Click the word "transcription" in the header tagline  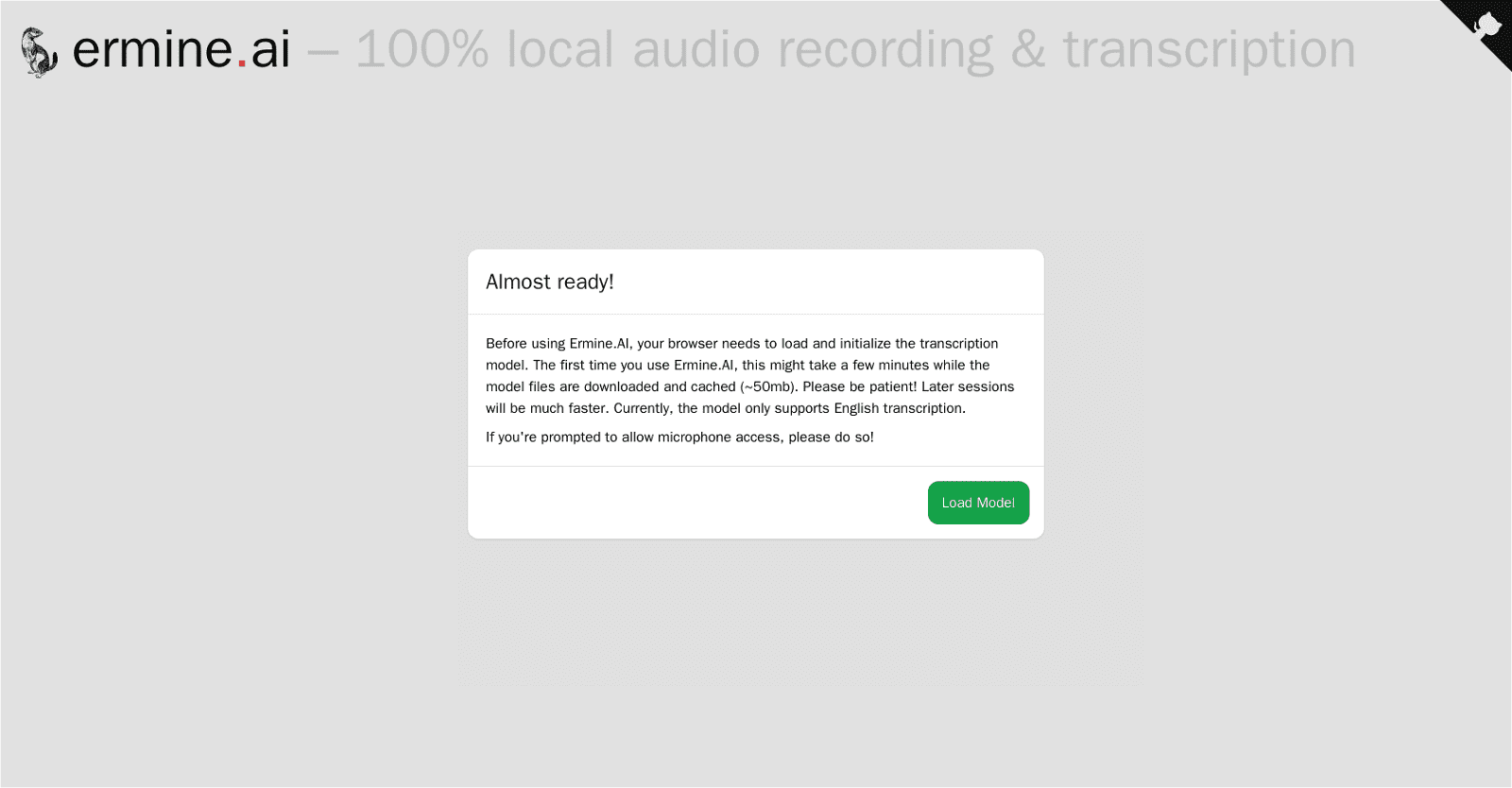[1209, 50]
